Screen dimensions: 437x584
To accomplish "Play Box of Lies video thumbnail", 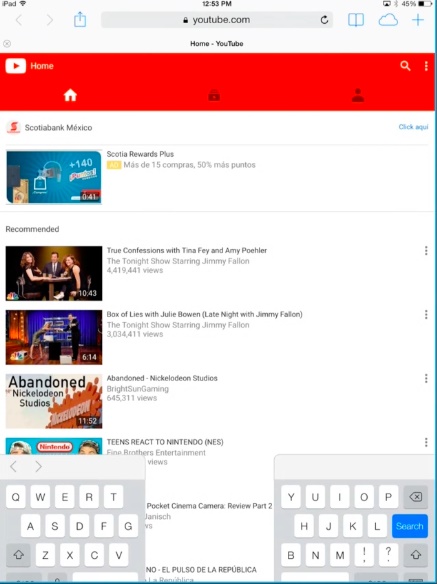I will coord(54,337).
